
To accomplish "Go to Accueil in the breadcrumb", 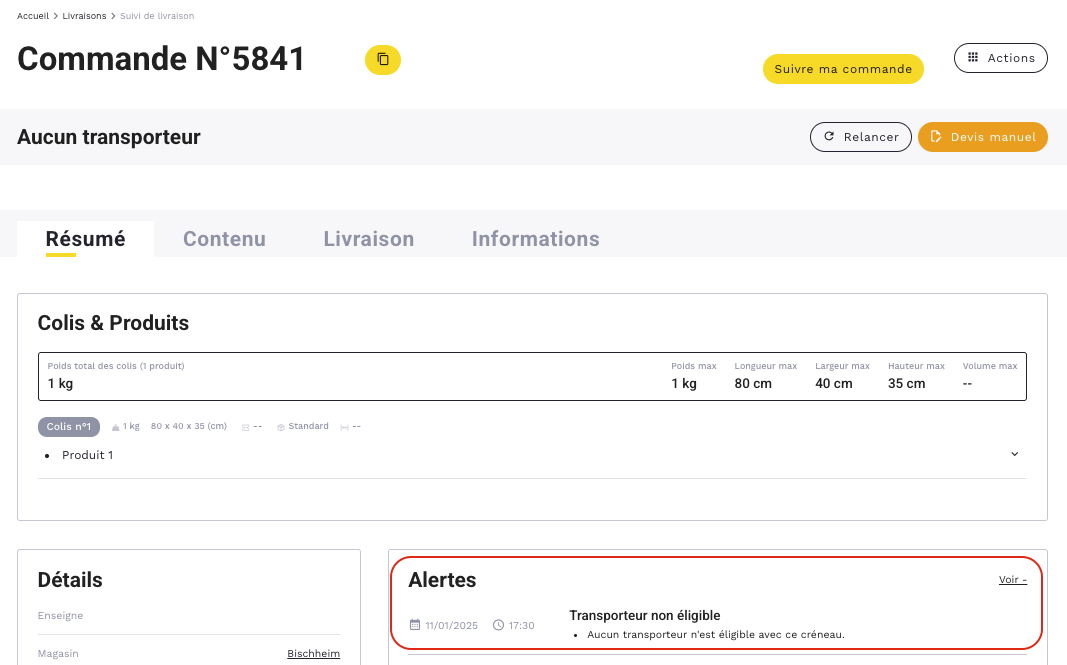I will tap(33, 16).
